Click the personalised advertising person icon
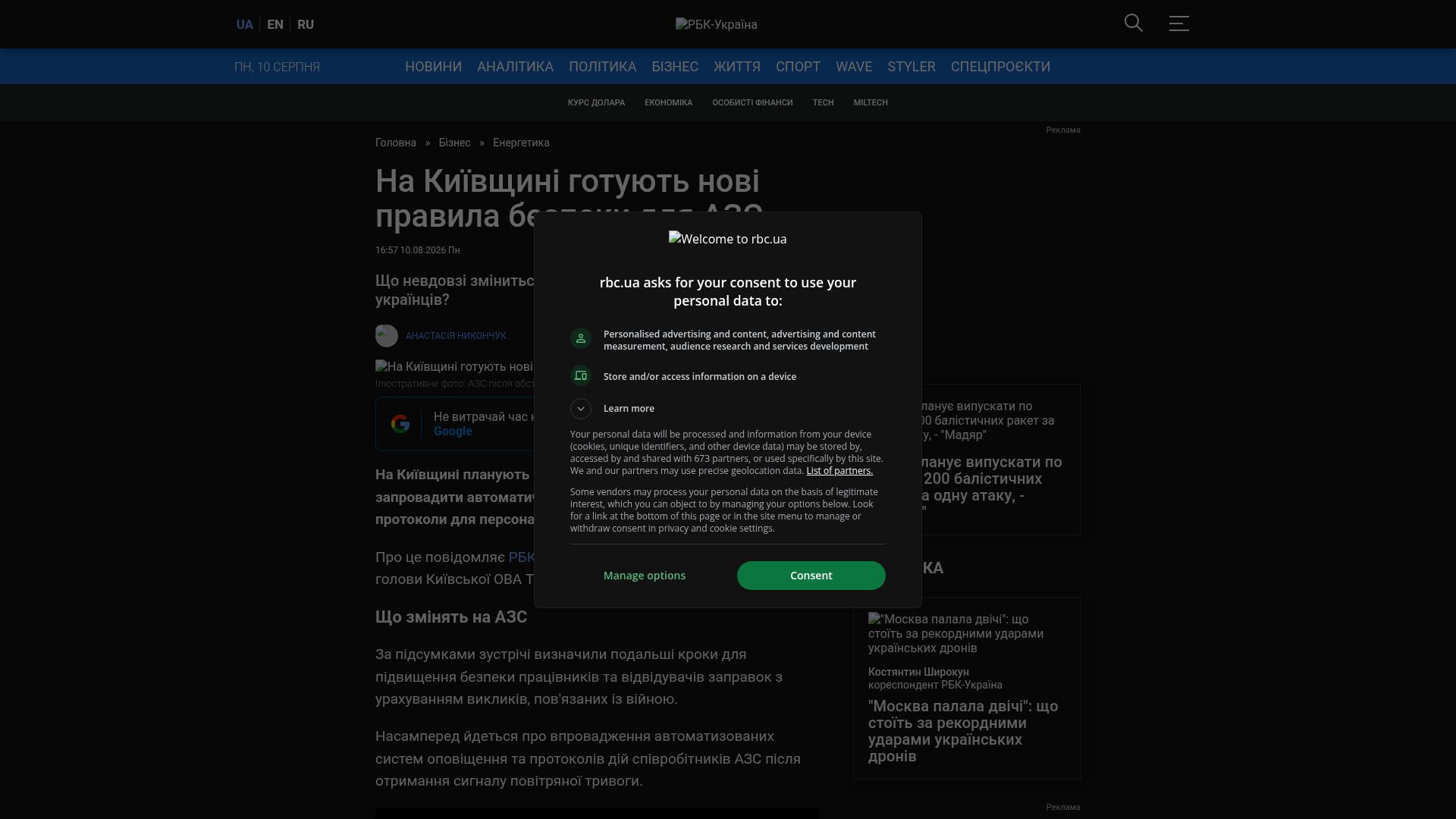Image resolution: width=1456 pixels, height=819 pixels. point(581,338)
